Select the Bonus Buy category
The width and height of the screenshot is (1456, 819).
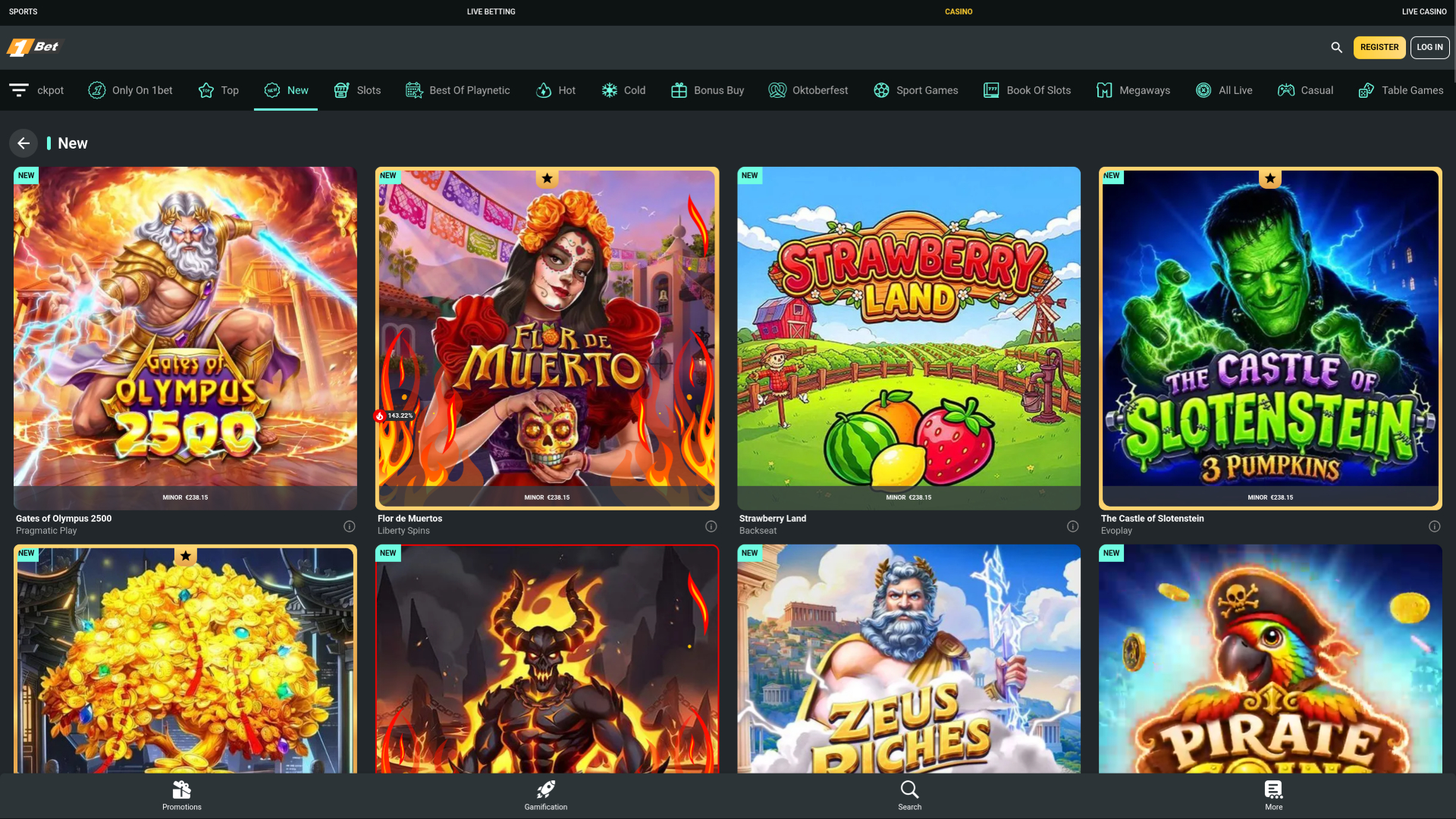pos(708,90)
